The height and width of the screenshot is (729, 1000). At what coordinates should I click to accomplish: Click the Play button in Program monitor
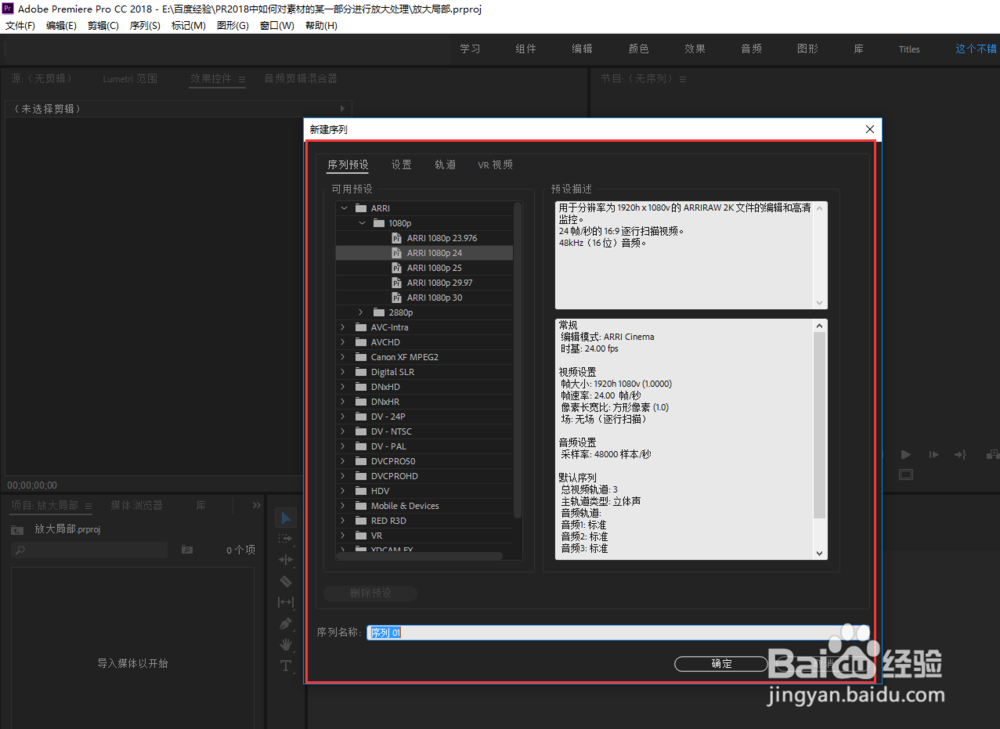point(906,455)
